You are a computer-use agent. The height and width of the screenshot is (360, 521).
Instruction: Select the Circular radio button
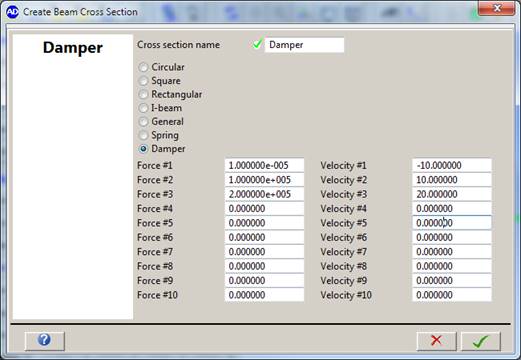point(143,67)
